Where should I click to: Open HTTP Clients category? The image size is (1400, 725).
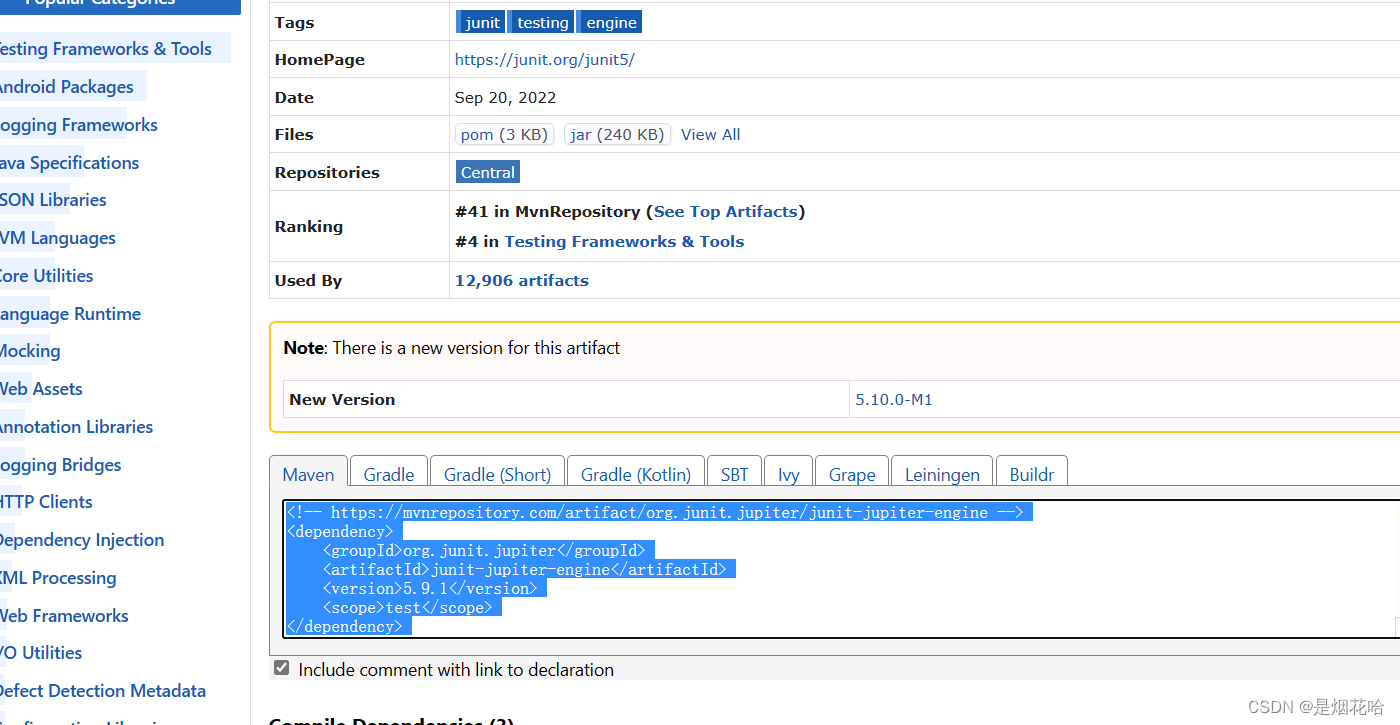coord(45,501)
